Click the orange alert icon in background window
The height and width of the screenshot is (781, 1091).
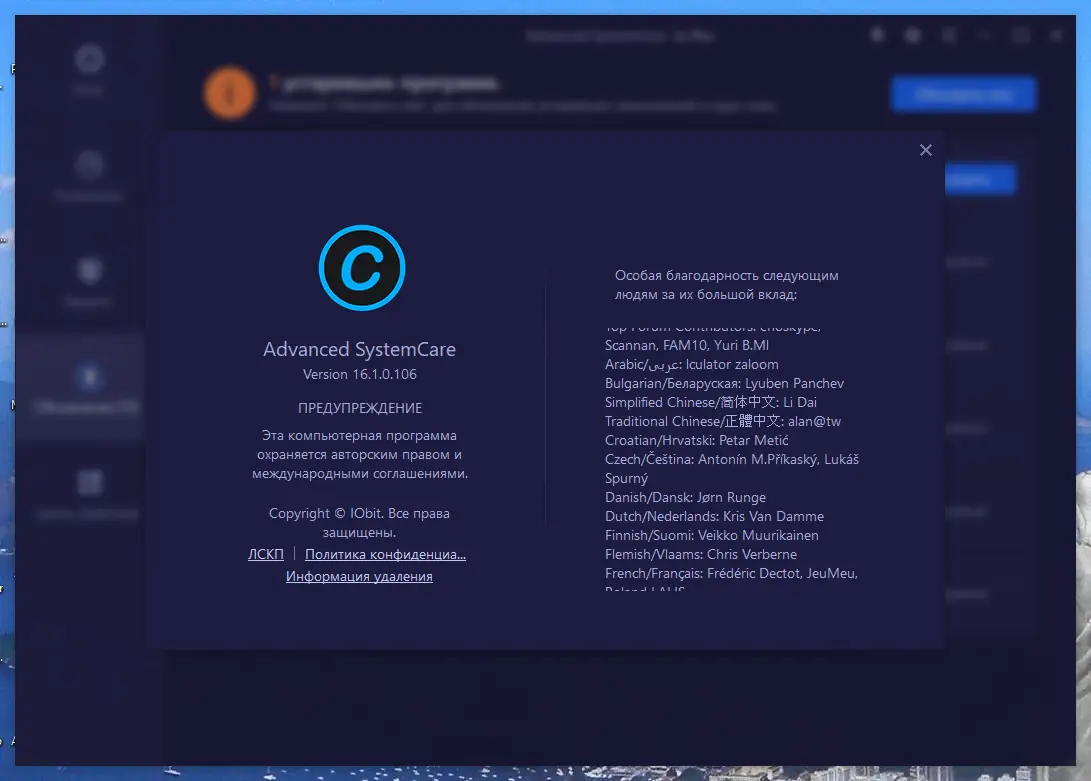[x=230, y=93]
